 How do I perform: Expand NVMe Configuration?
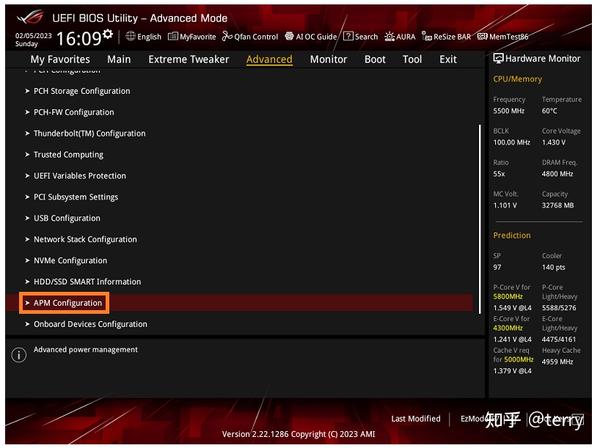pos(70,261)
